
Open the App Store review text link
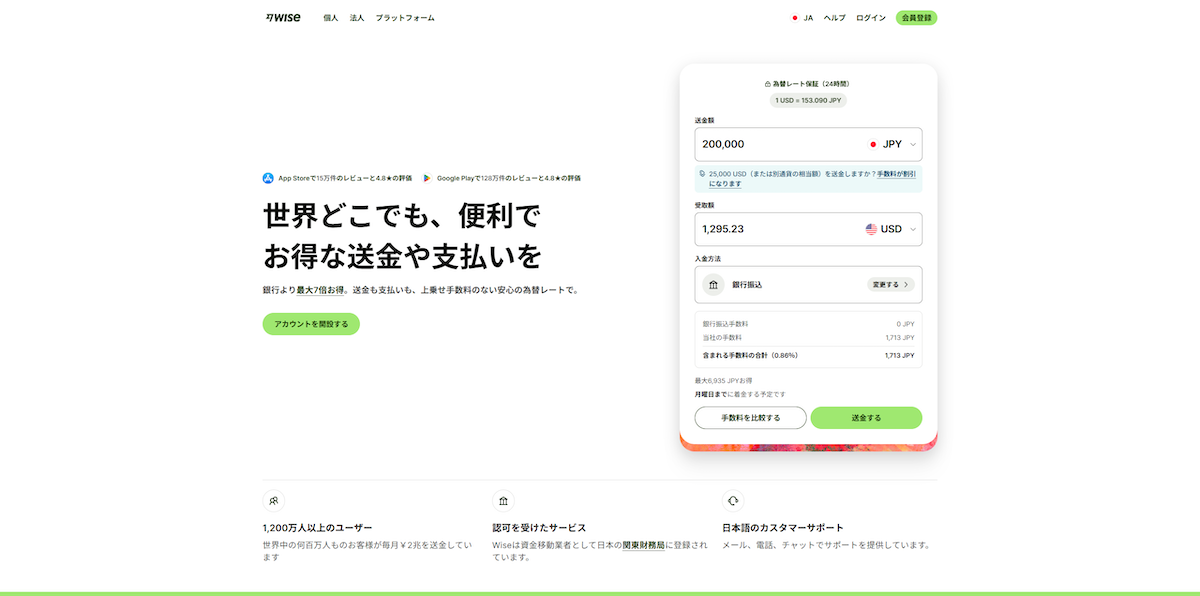345,178
